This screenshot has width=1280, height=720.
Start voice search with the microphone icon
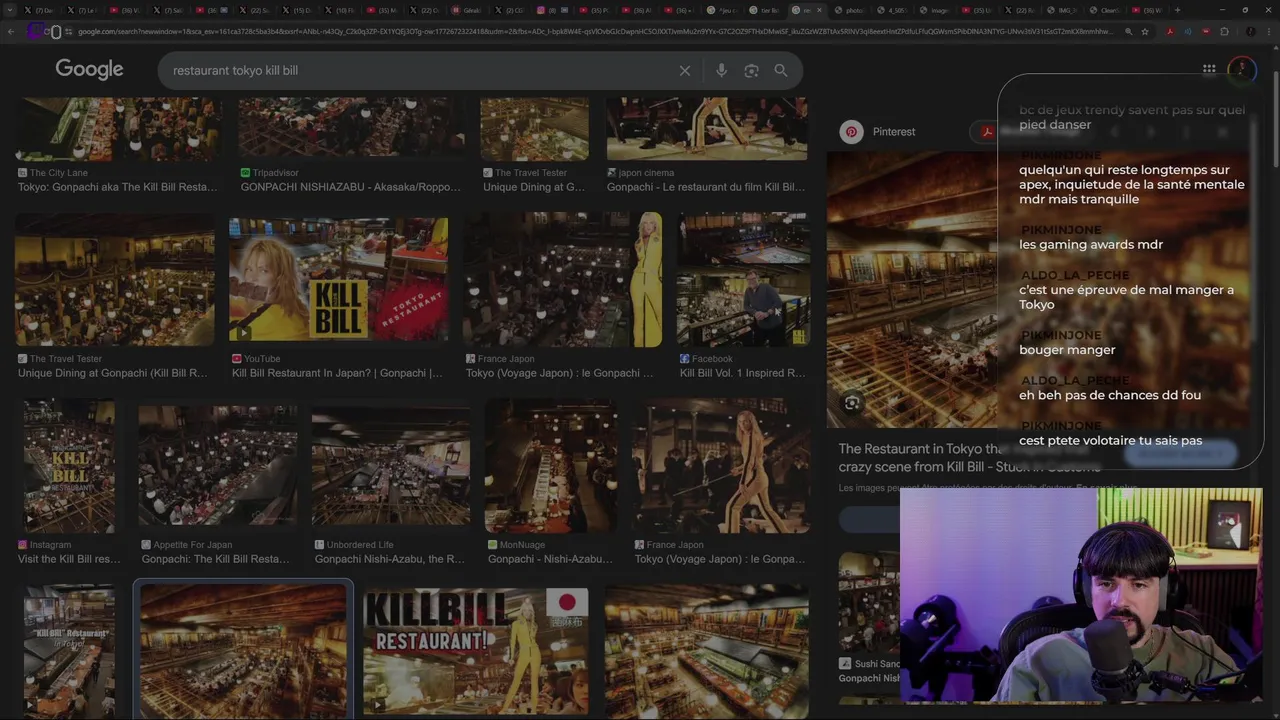pyautogui.click(x=721, y=71)
